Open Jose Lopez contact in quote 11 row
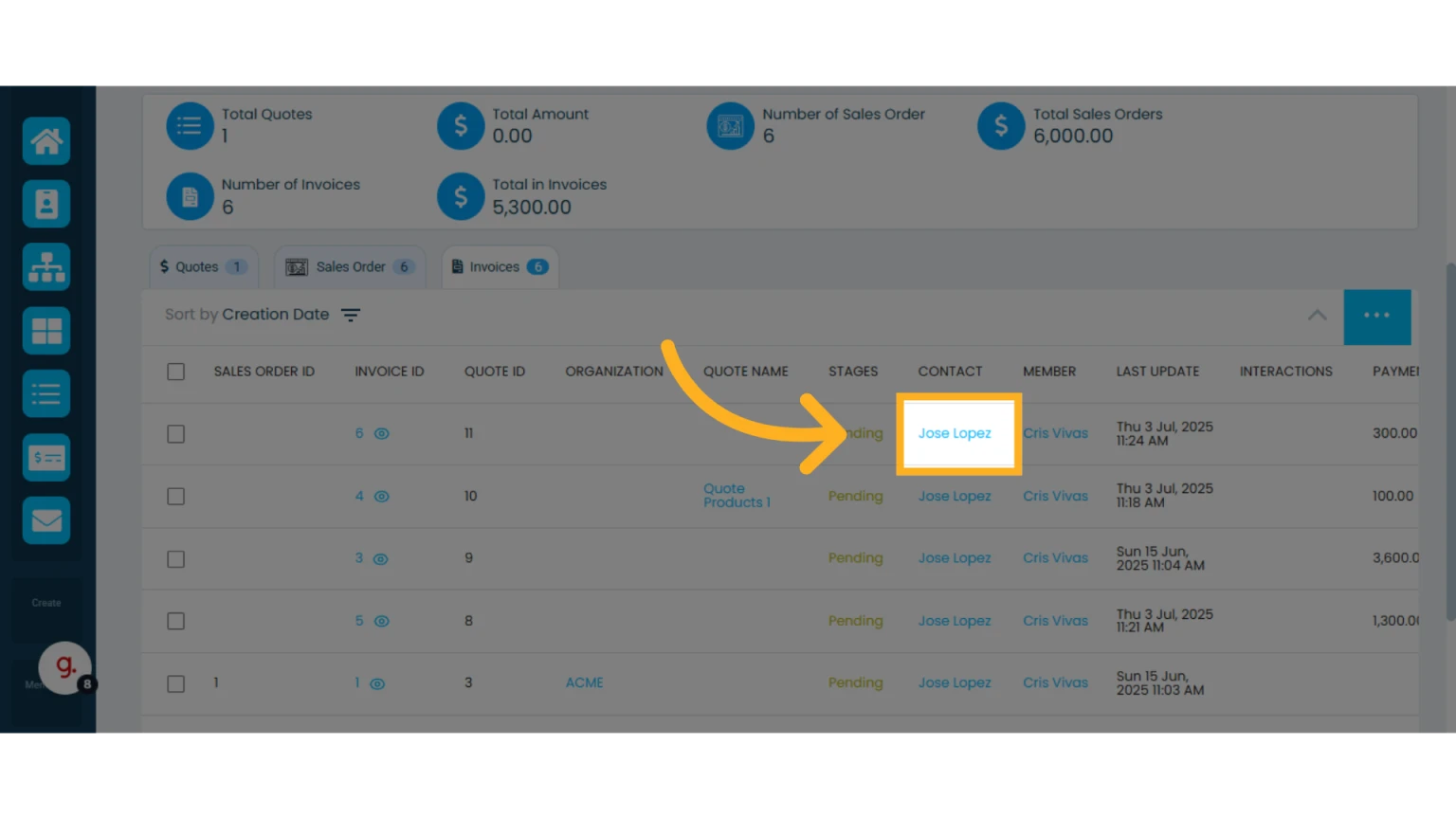 [955, 433]
